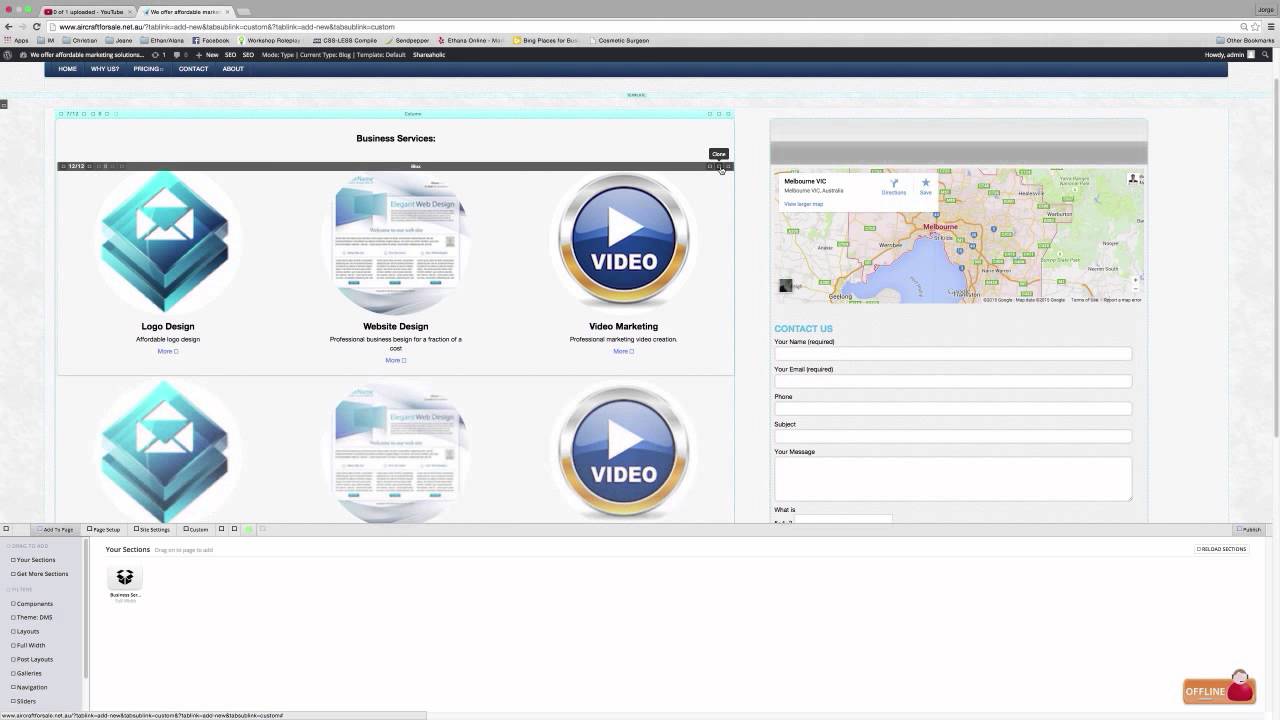Click the View larger map link
This screenshot has width=1280, height=720.
tap(804, 204)
